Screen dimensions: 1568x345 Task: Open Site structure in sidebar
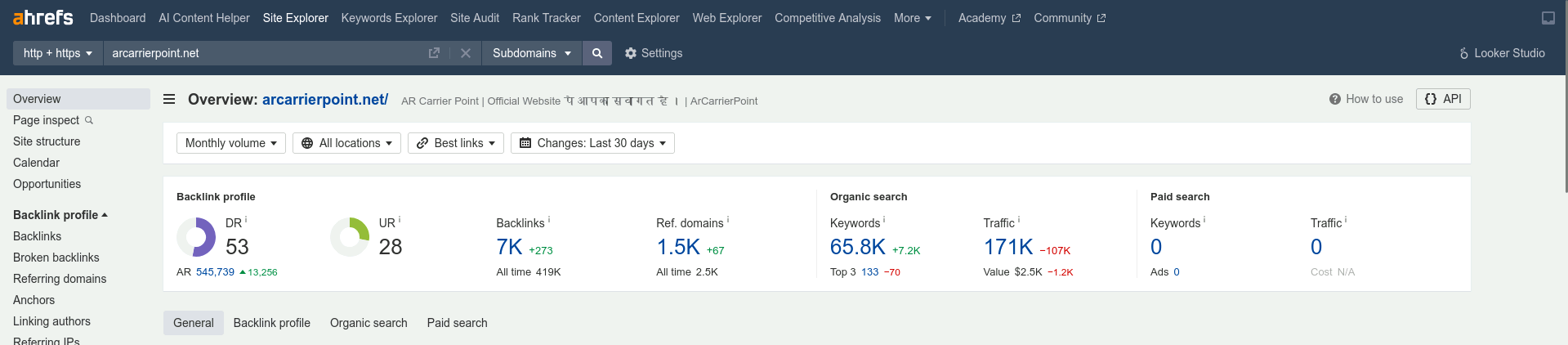click(47, 141)
